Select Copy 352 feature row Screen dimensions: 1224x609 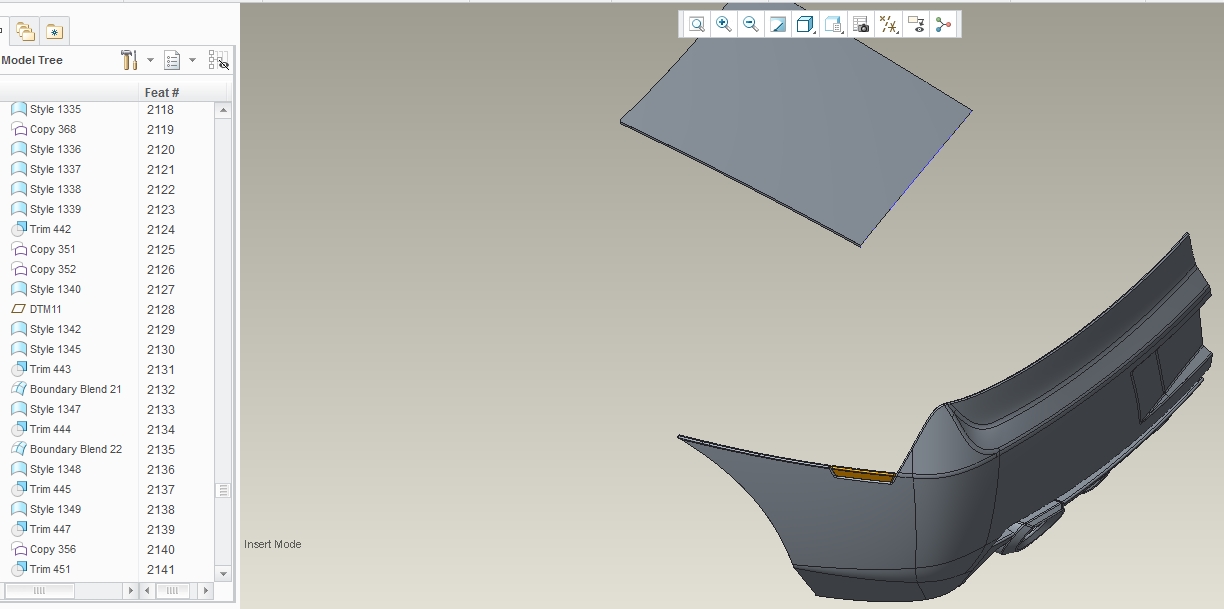pos(53,269)
